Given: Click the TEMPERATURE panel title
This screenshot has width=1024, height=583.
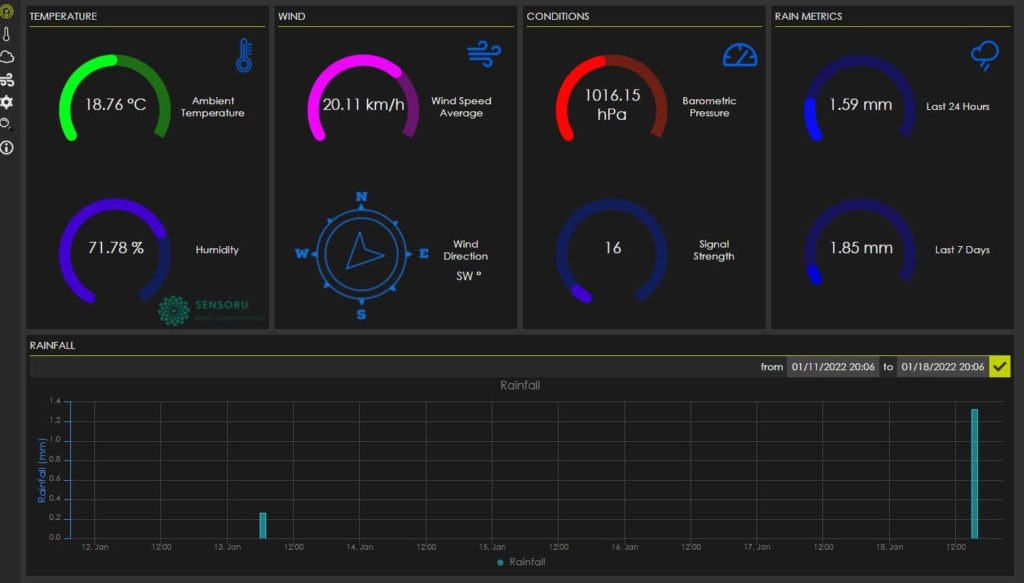Looking at the screenshot, I should point(63,16).
